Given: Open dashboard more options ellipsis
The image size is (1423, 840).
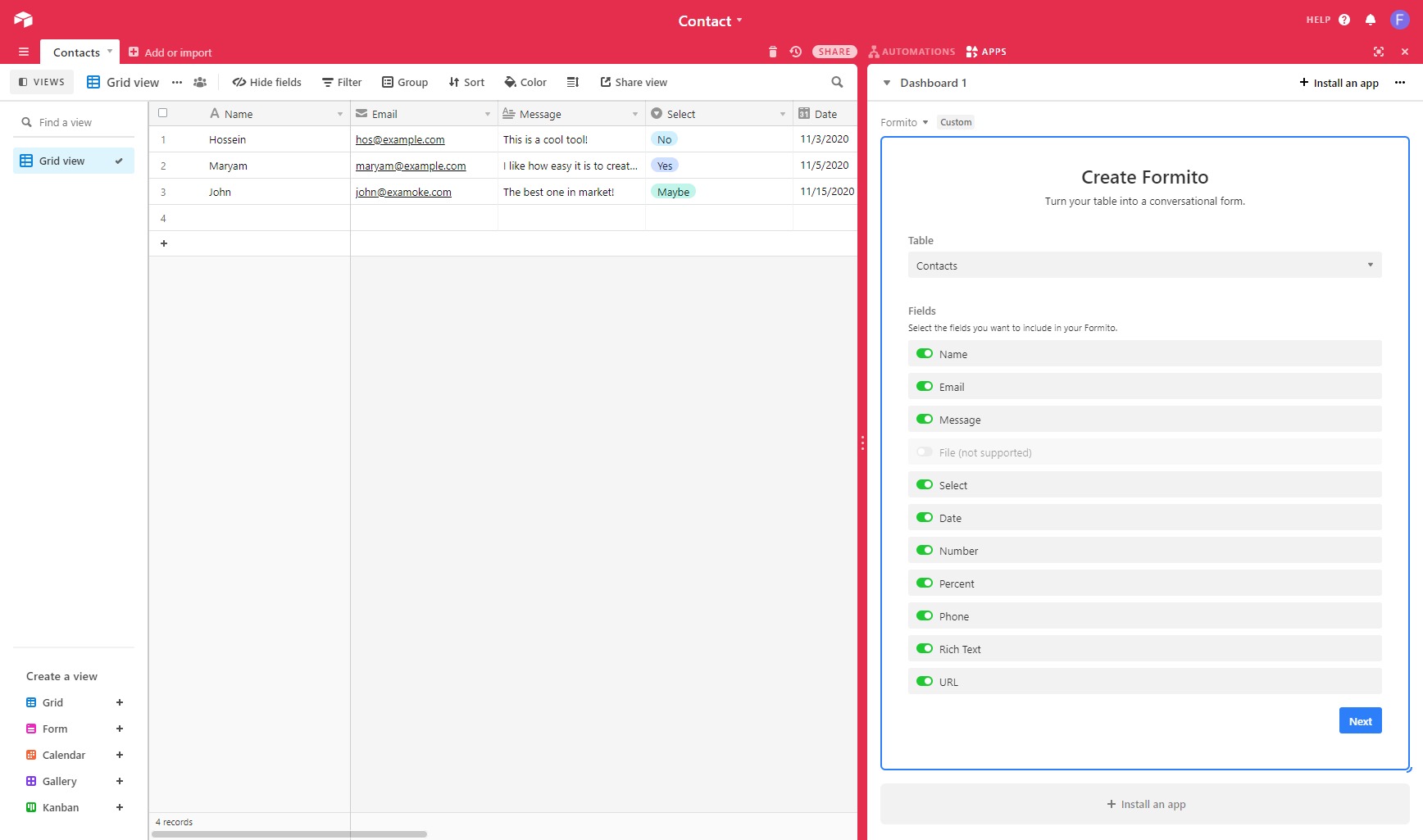Looking at the screenshot, I should (1400, 82).
